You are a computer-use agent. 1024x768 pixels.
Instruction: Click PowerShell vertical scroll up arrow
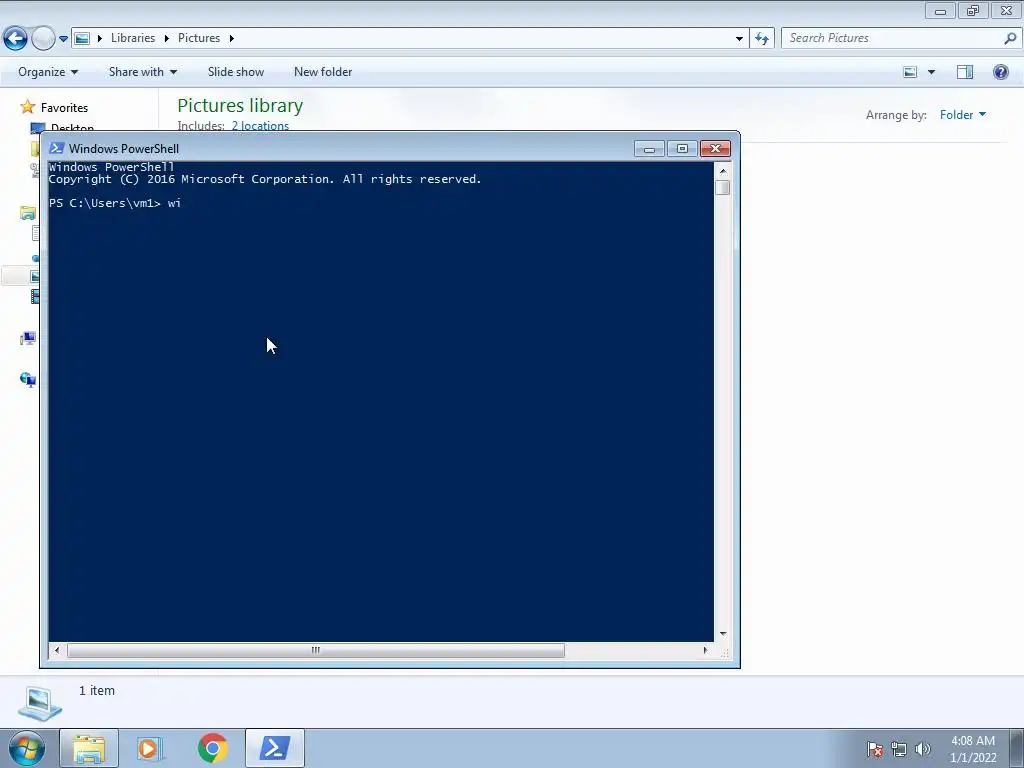tap(722, 171)
